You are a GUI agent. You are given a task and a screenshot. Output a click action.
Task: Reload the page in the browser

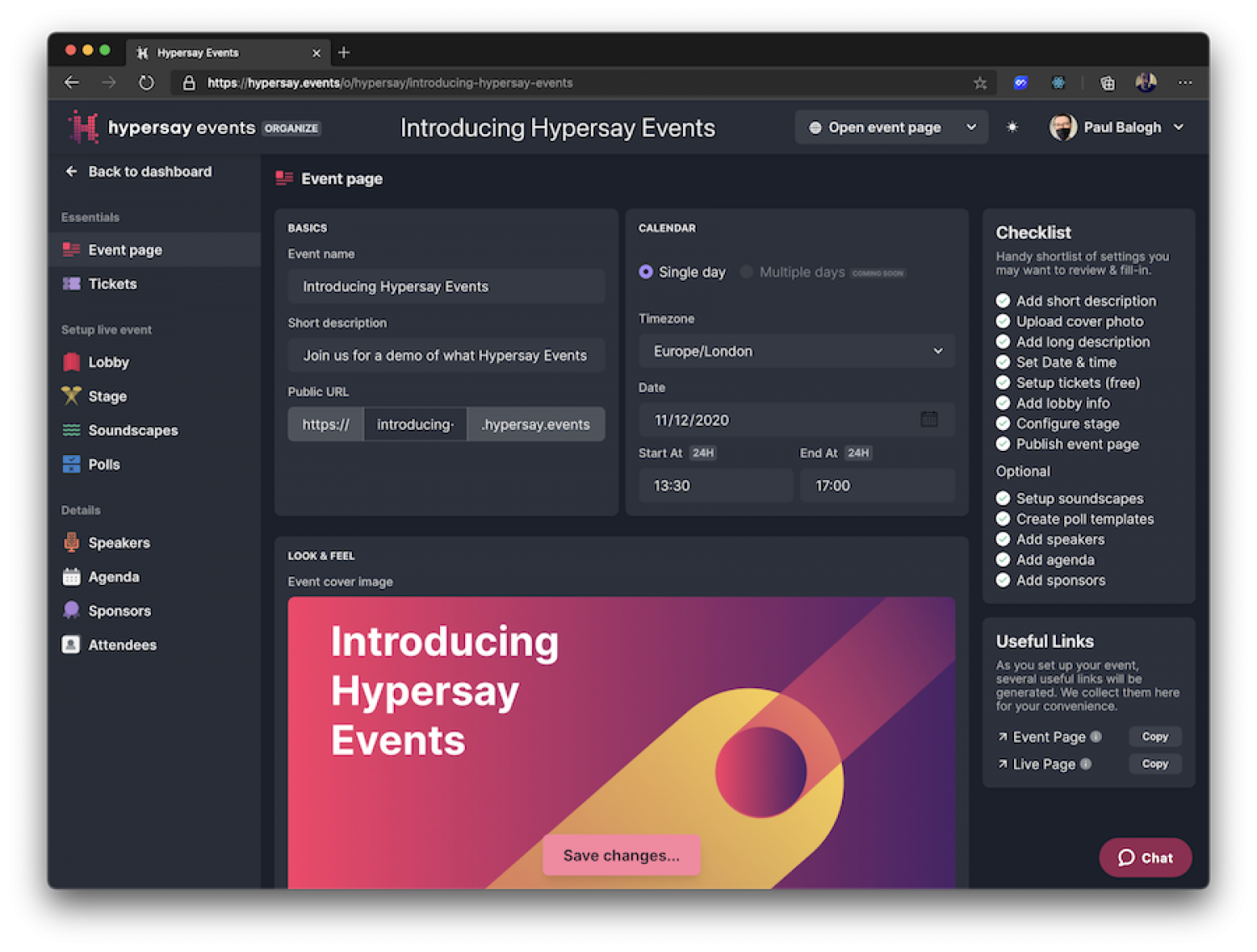pos(147,83)
